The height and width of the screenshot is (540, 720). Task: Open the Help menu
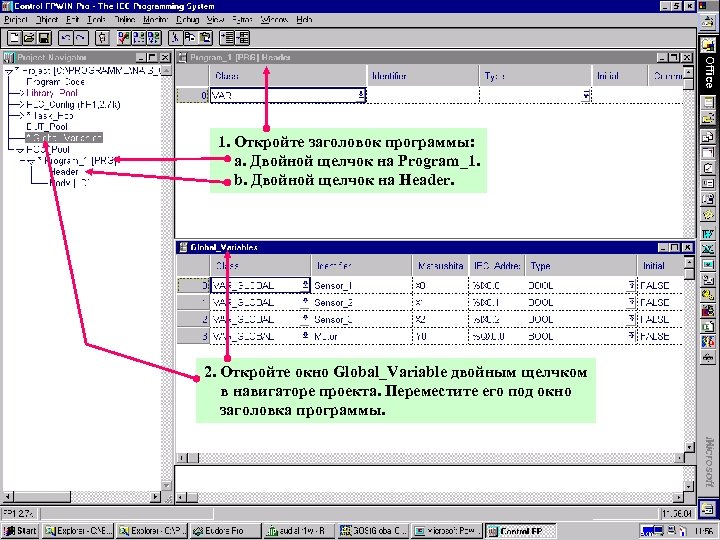304,20
